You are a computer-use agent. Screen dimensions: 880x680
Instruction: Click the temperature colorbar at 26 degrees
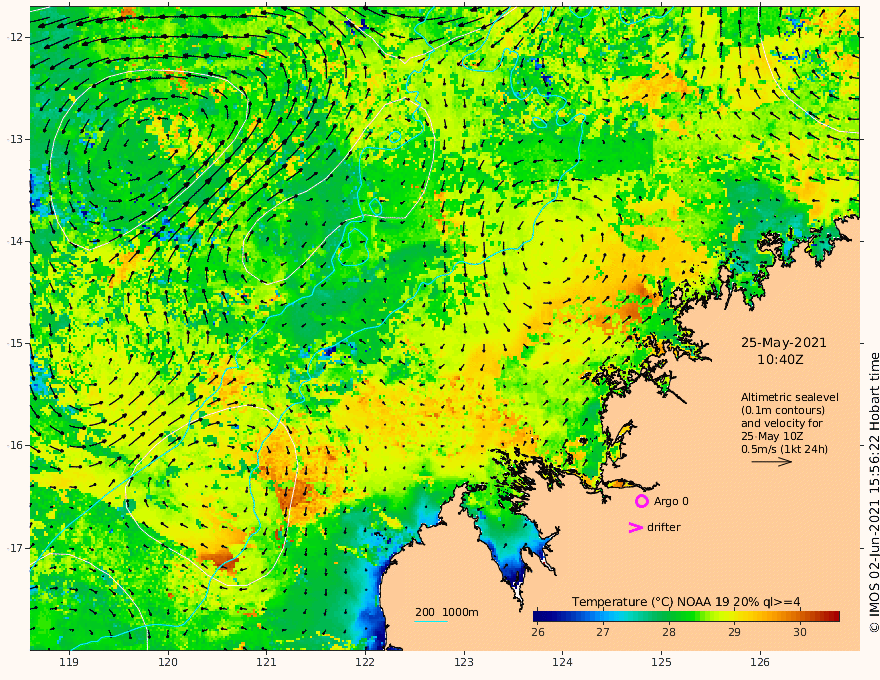[x=538, y=617]
